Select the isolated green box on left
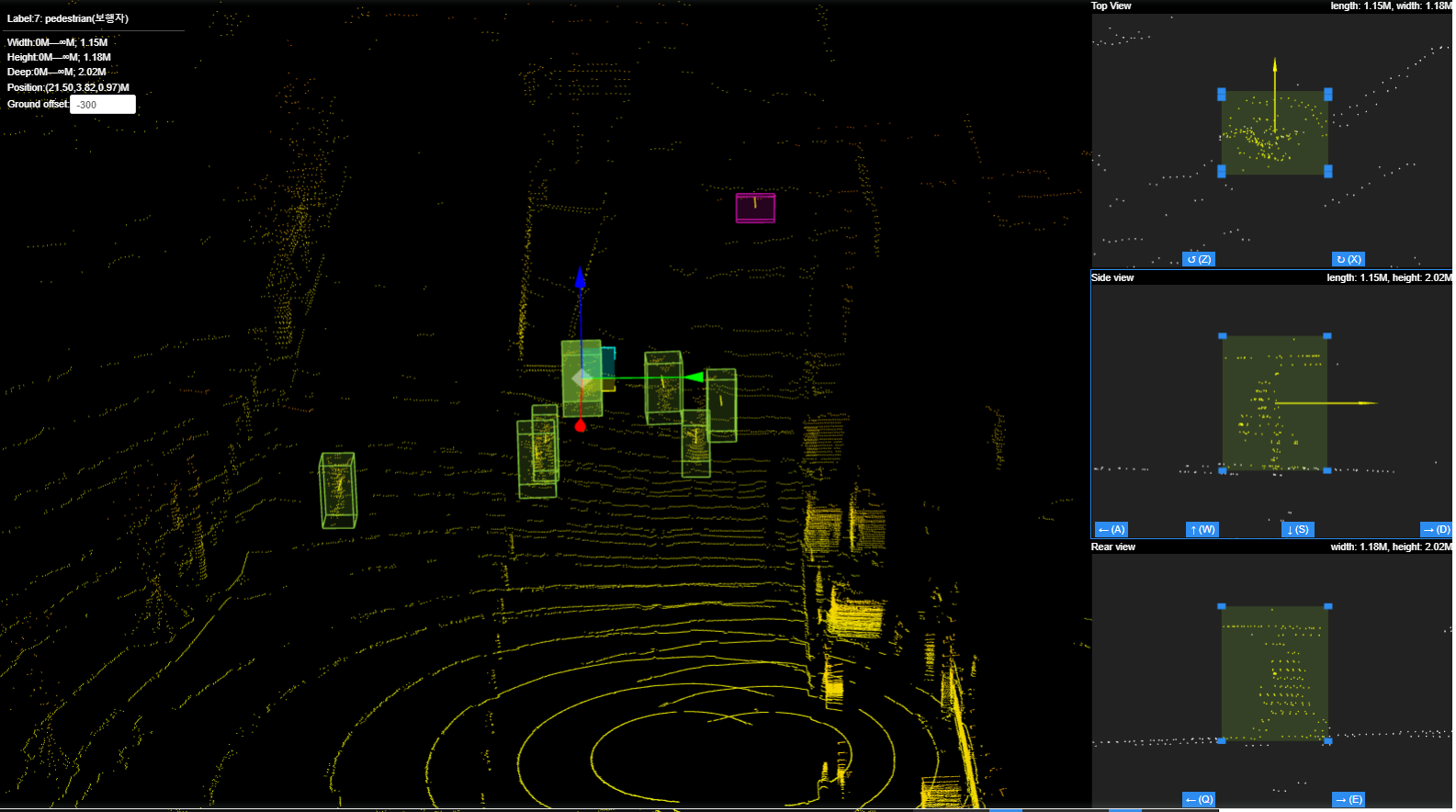 click(x=337, y=491)
